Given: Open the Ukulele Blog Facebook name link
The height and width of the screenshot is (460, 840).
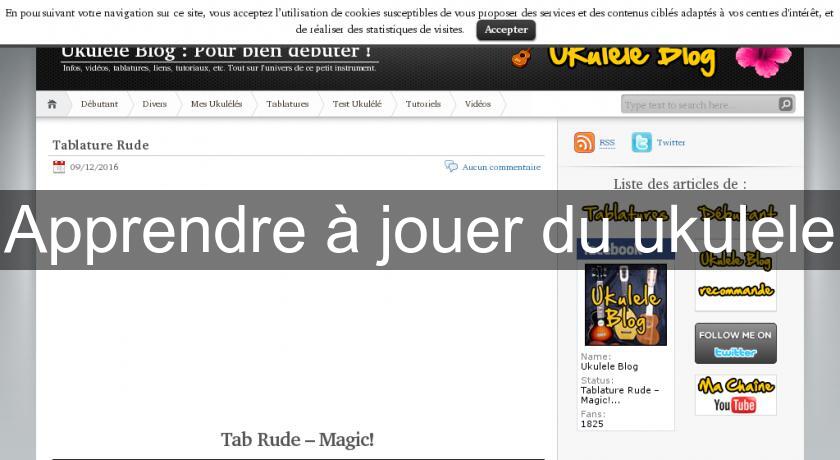Looking at the screenshot, I should coord(609,367).
